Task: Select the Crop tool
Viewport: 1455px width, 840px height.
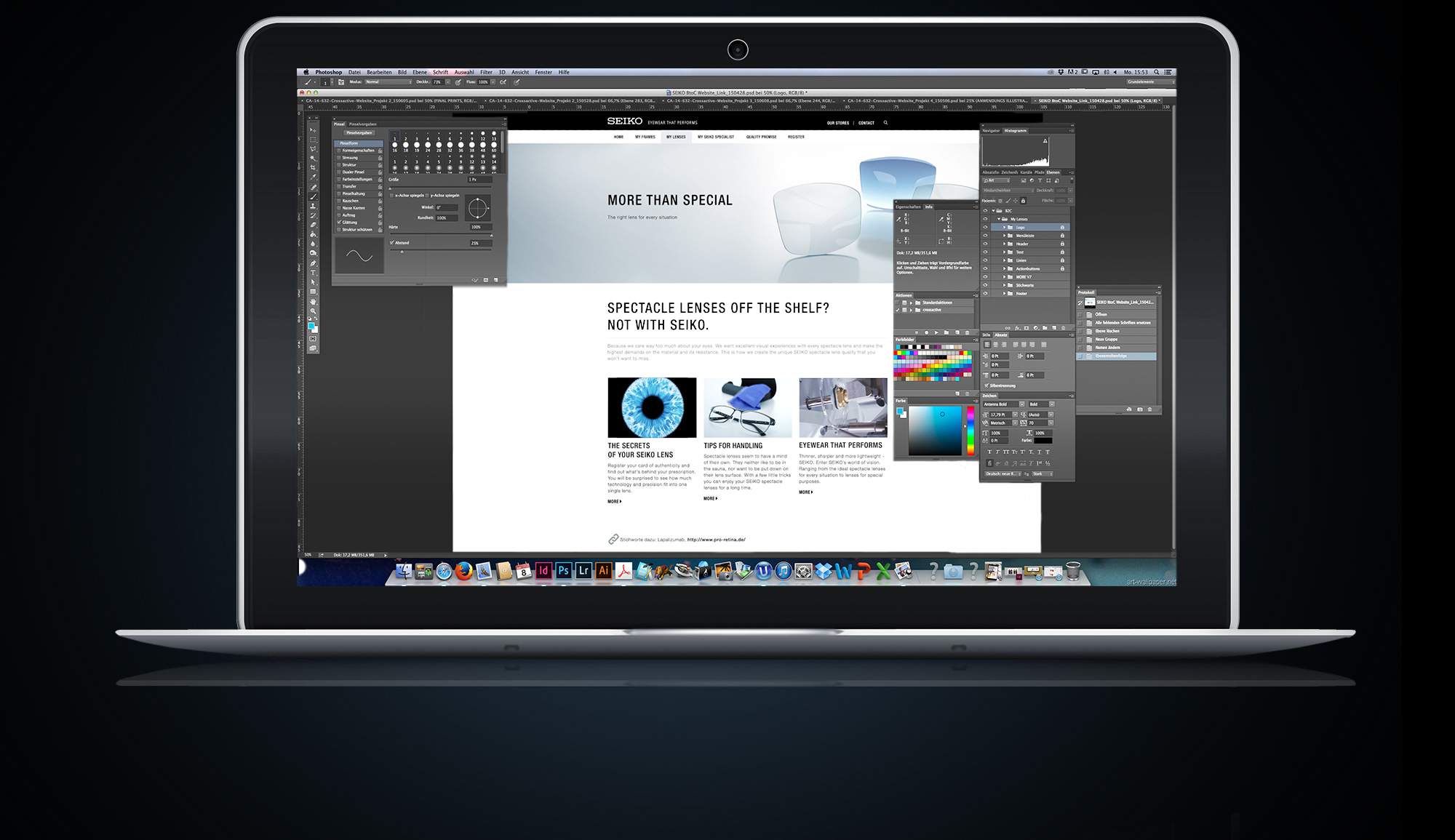Action: click(313, 167)
